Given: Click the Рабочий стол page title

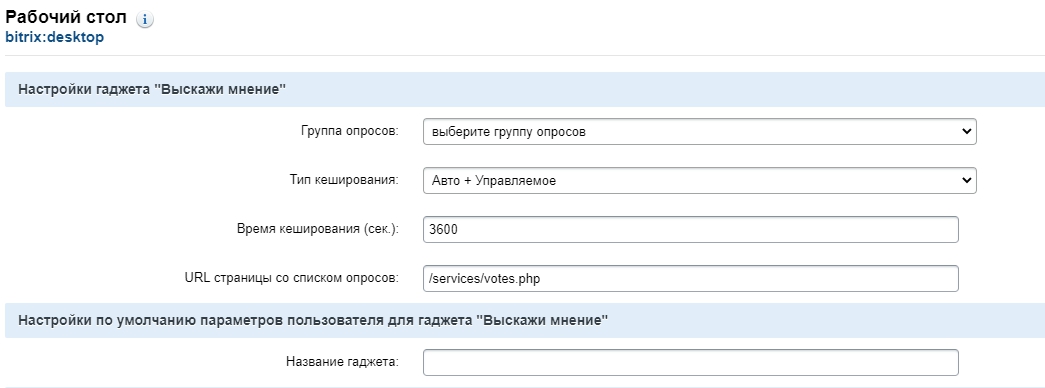Looking at the screenshot, I should [x=66, y=18].
